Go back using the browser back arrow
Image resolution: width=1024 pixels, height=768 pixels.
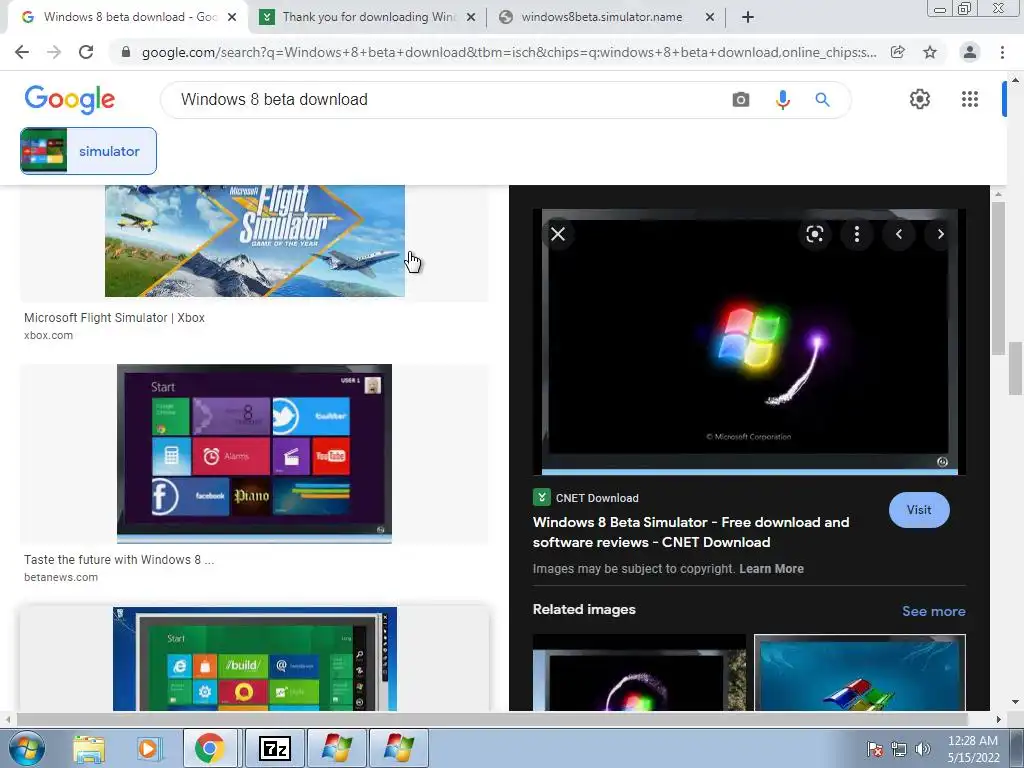(x=22, y=52)
